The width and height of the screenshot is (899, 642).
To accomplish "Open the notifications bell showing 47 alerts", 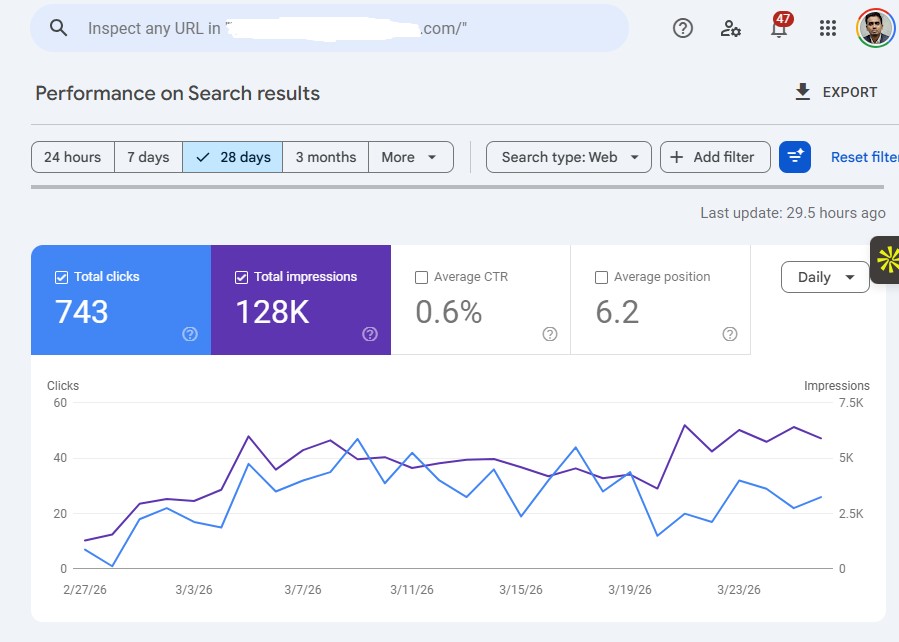I will [x=778, y=28].
